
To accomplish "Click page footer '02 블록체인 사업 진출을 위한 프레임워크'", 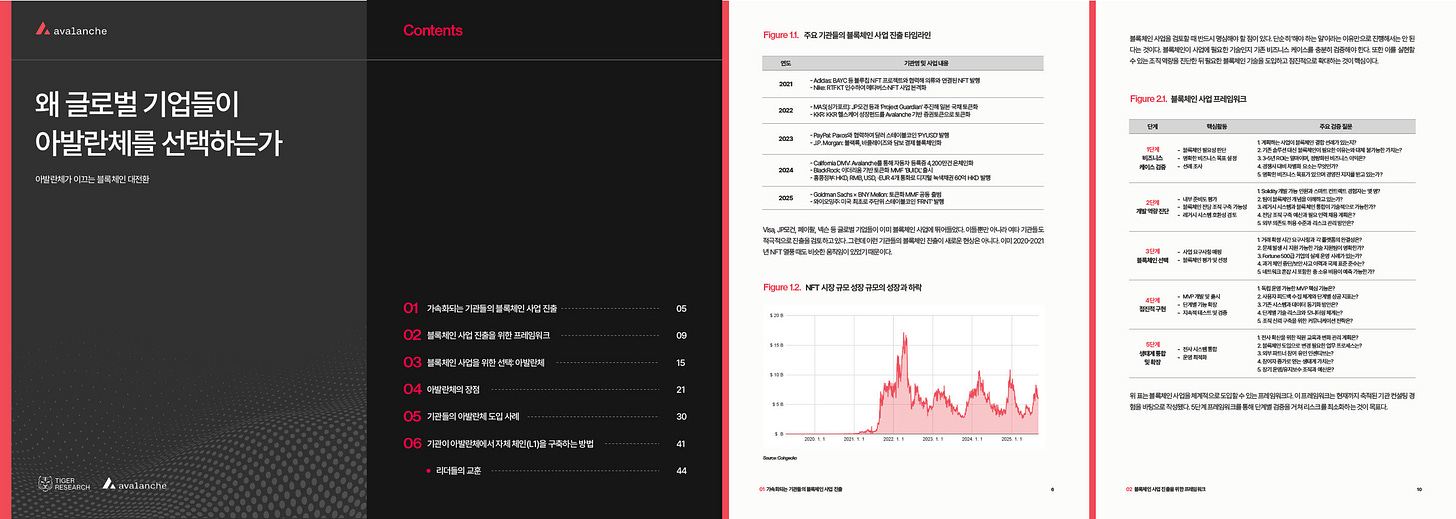I will tap(1168, 490).
